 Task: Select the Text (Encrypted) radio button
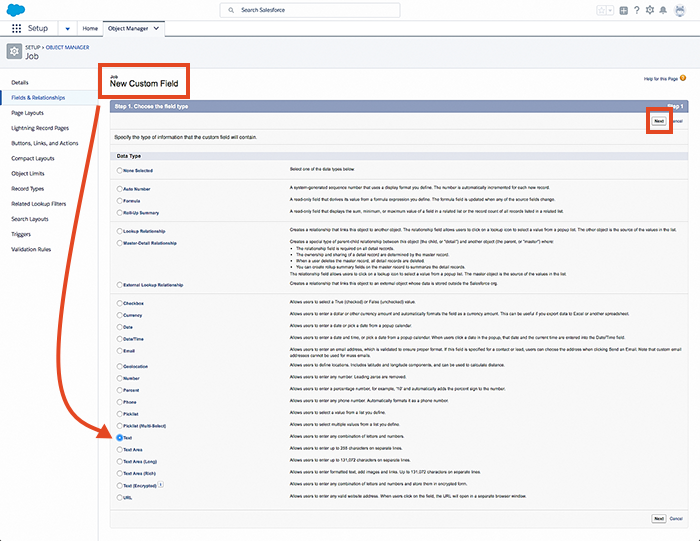pyautogui.click(x=120, y=485)
